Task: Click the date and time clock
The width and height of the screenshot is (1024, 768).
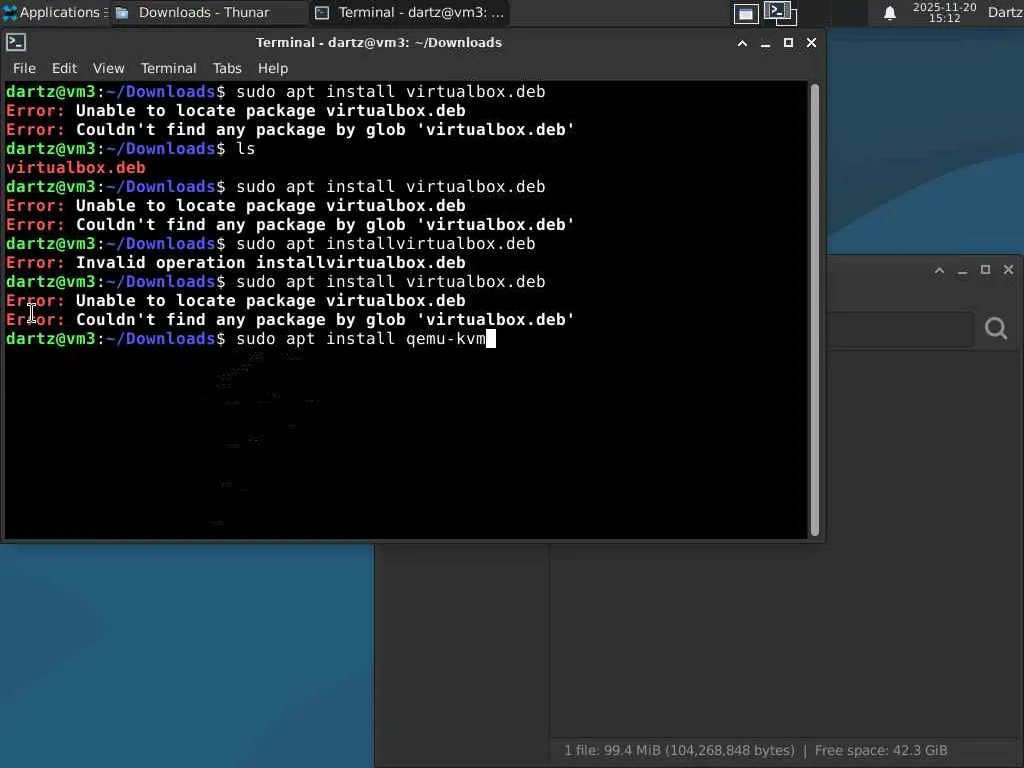Action: click(944, 12)
